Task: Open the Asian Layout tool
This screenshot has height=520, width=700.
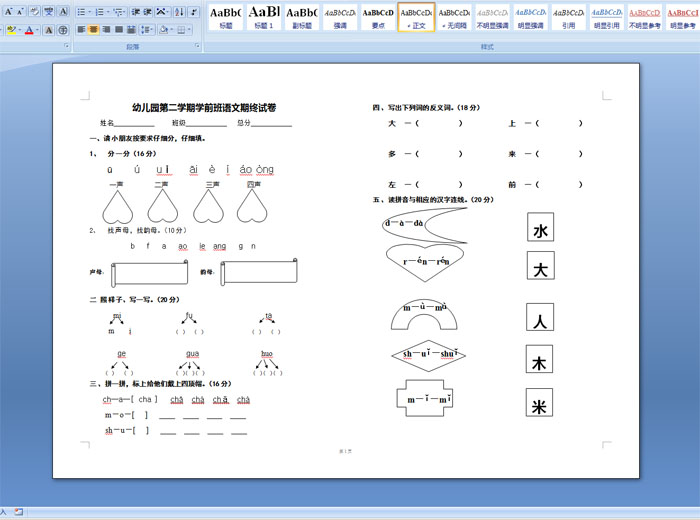Action: (160, 12)
